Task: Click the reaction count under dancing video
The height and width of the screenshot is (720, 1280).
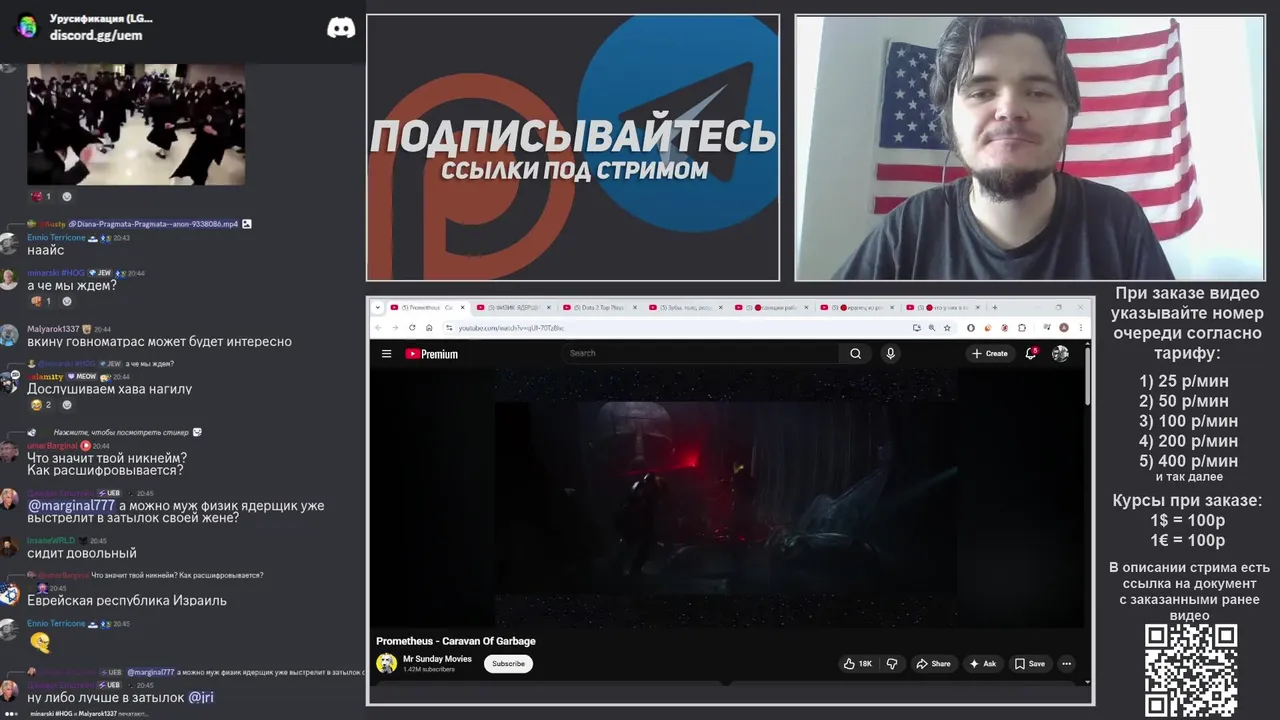Action: coord(40,196)
